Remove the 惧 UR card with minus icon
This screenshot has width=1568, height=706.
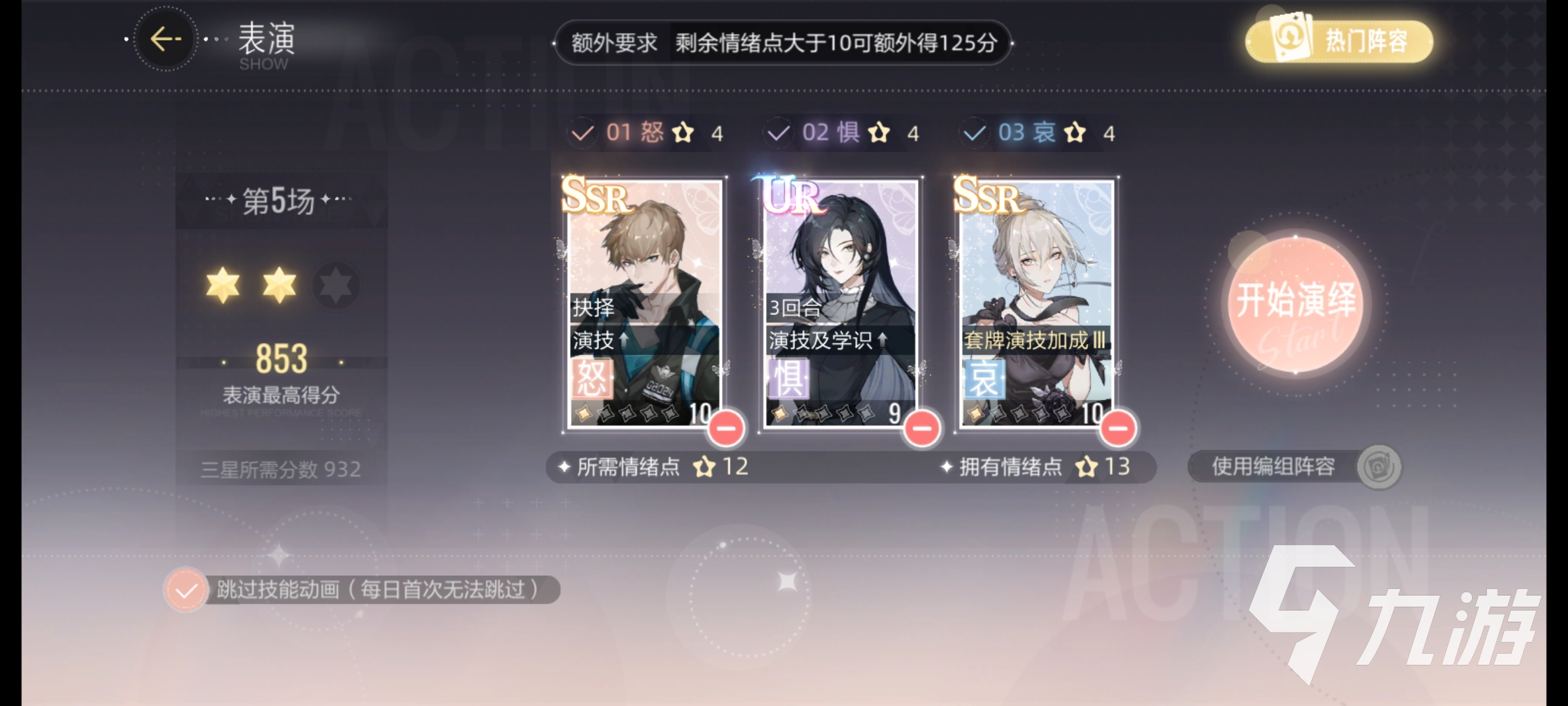(922, 428)
